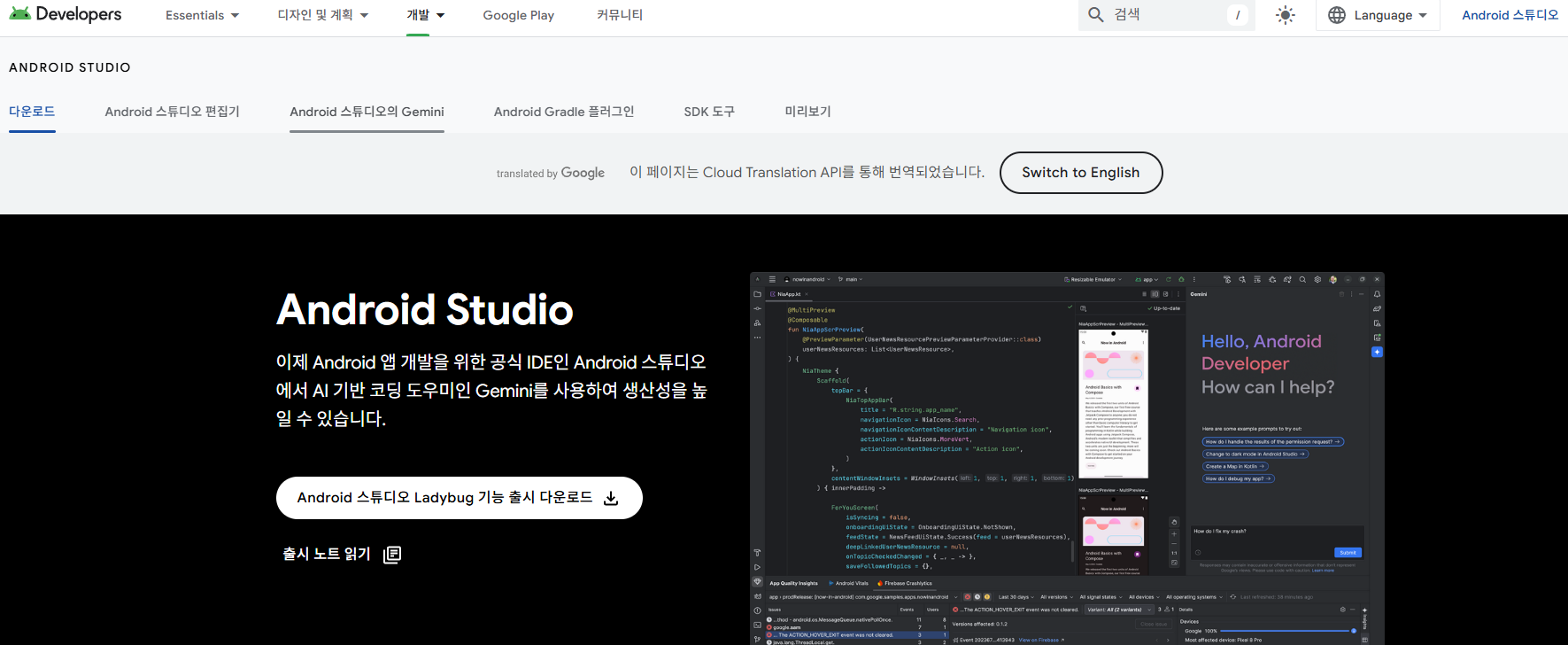Click the large Android Studio heading
The width and height of the screenshot is (1568, 645).
tap(425, 309)
